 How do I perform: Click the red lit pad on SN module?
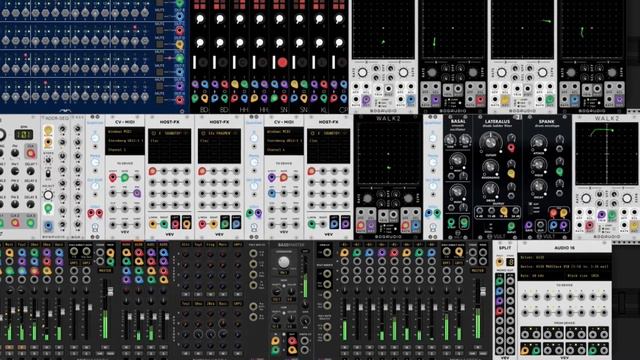[x=282, y=62]
